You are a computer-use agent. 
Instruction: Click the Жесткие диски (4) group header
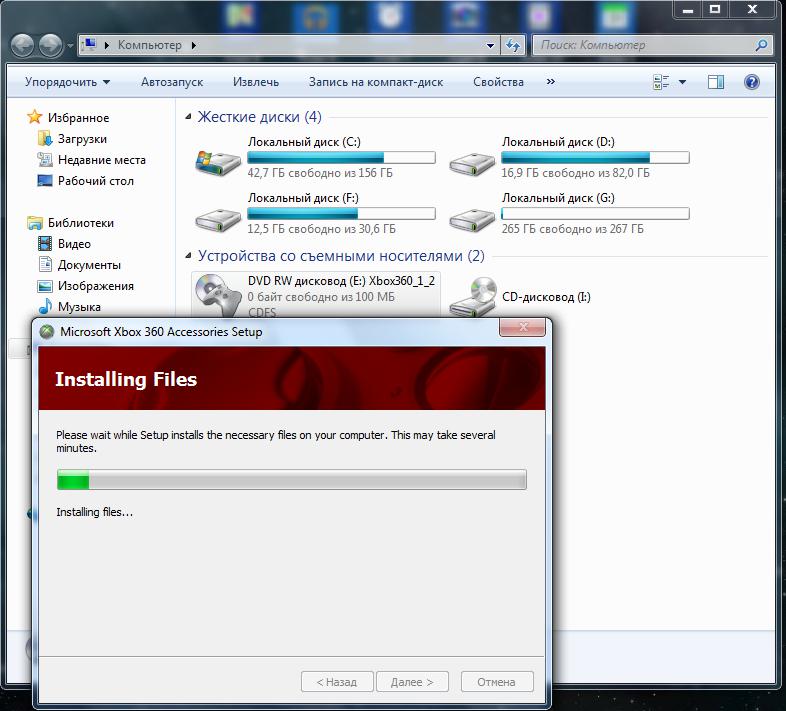[260, 117]
